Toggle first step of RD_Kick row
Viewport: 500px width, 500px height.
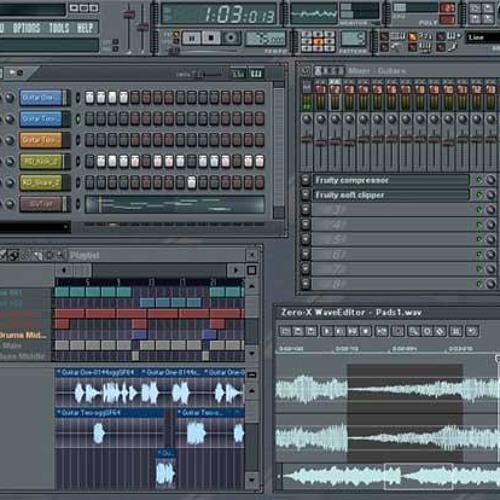tap(89, 161)
